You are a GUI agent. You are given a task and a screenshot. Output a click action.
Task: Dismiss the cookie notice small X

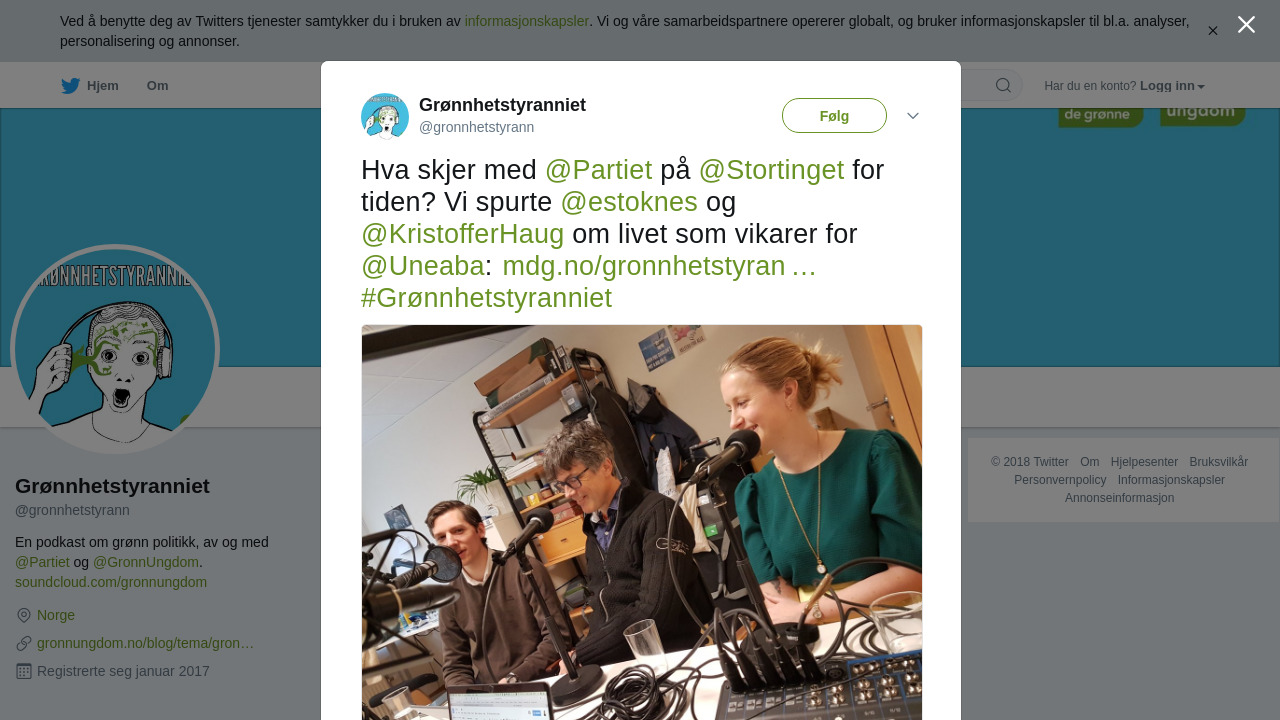[x=1213, y=31]
